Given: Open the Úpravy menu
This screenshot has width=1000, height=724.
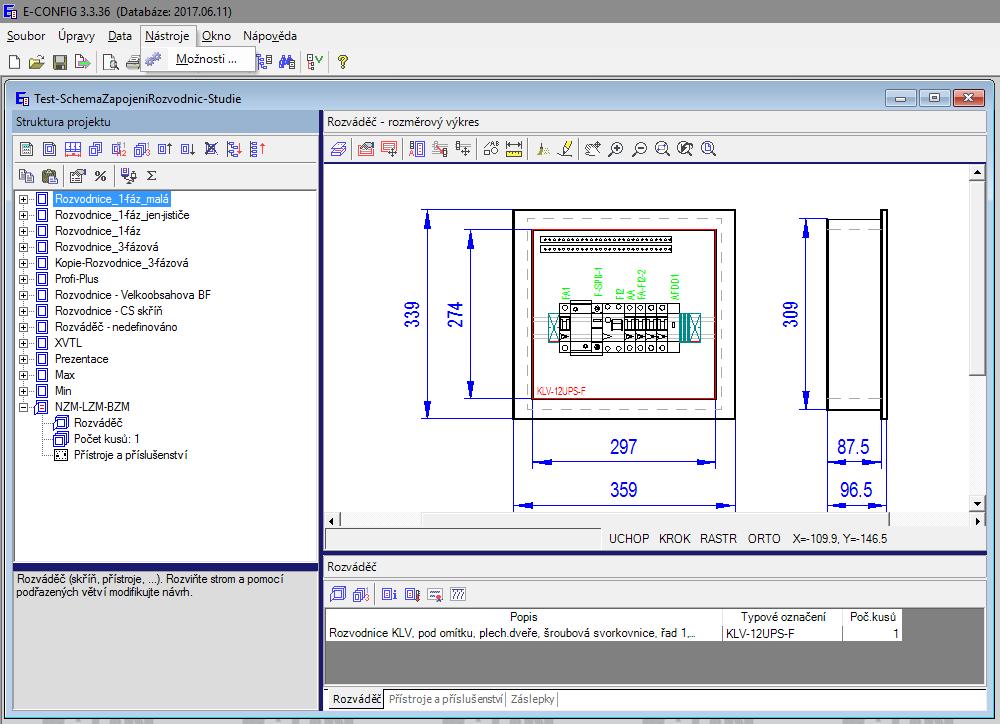Looking at the screenshot, I should tap(77, 36).
